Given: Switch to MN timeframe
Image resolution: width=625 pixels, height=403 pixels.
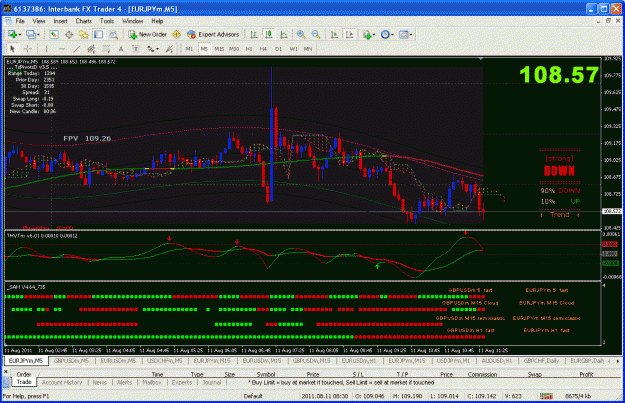Looking at the screenshot, I should (x=308, y=49).
